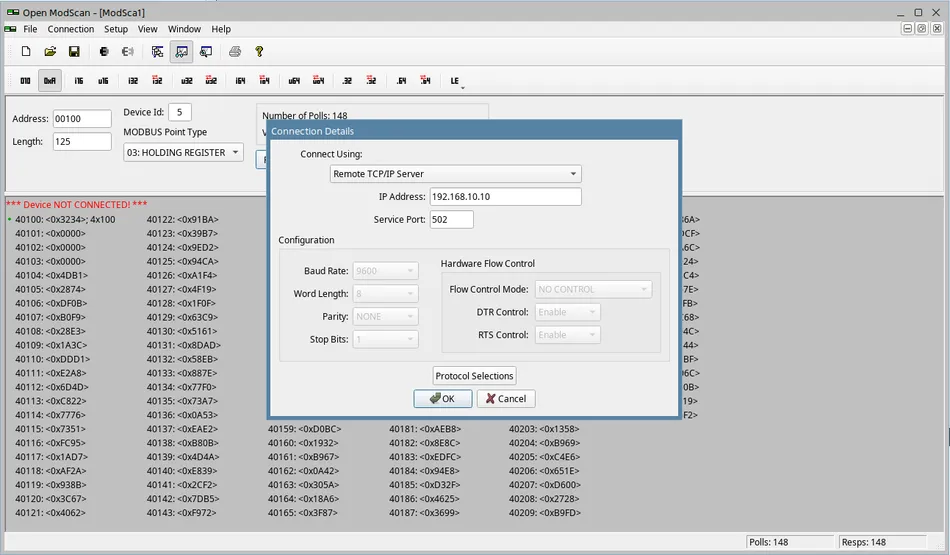Image resolution: width=950 pixels, height=555 pixels.
Task: Click the Connect plug toolbar icon
Action: (104, 52)
